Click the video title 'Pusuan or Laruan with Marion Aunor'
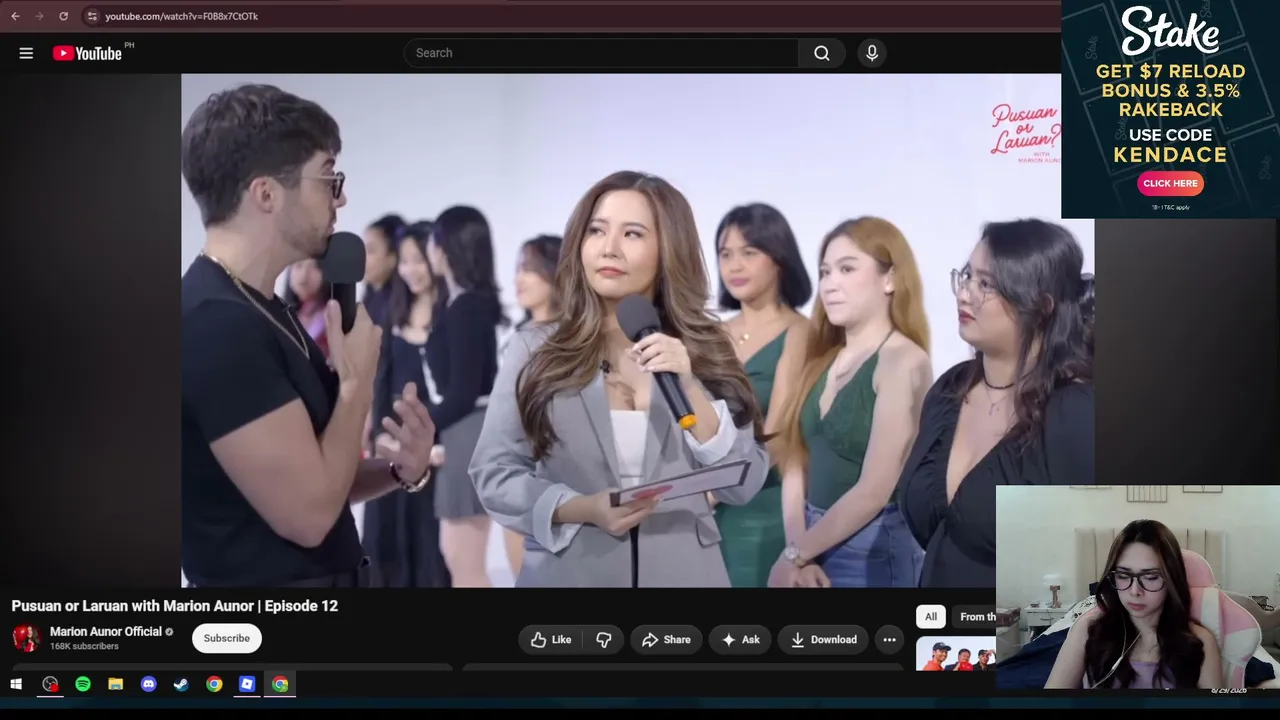Screen dimensions: 1280x720 175,606
